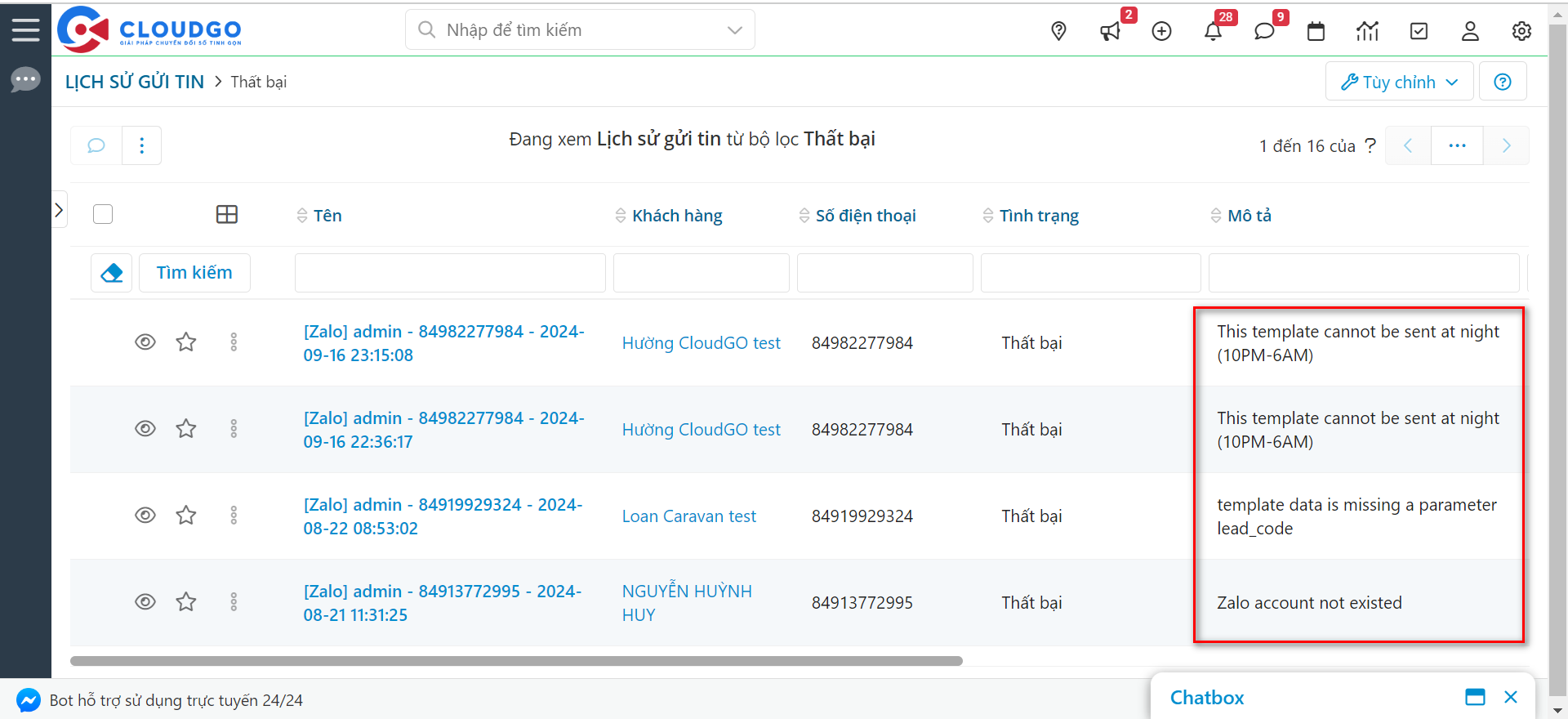Toggle the select-all checkbox
The image size is (1568, 719).
coord(103,214)
